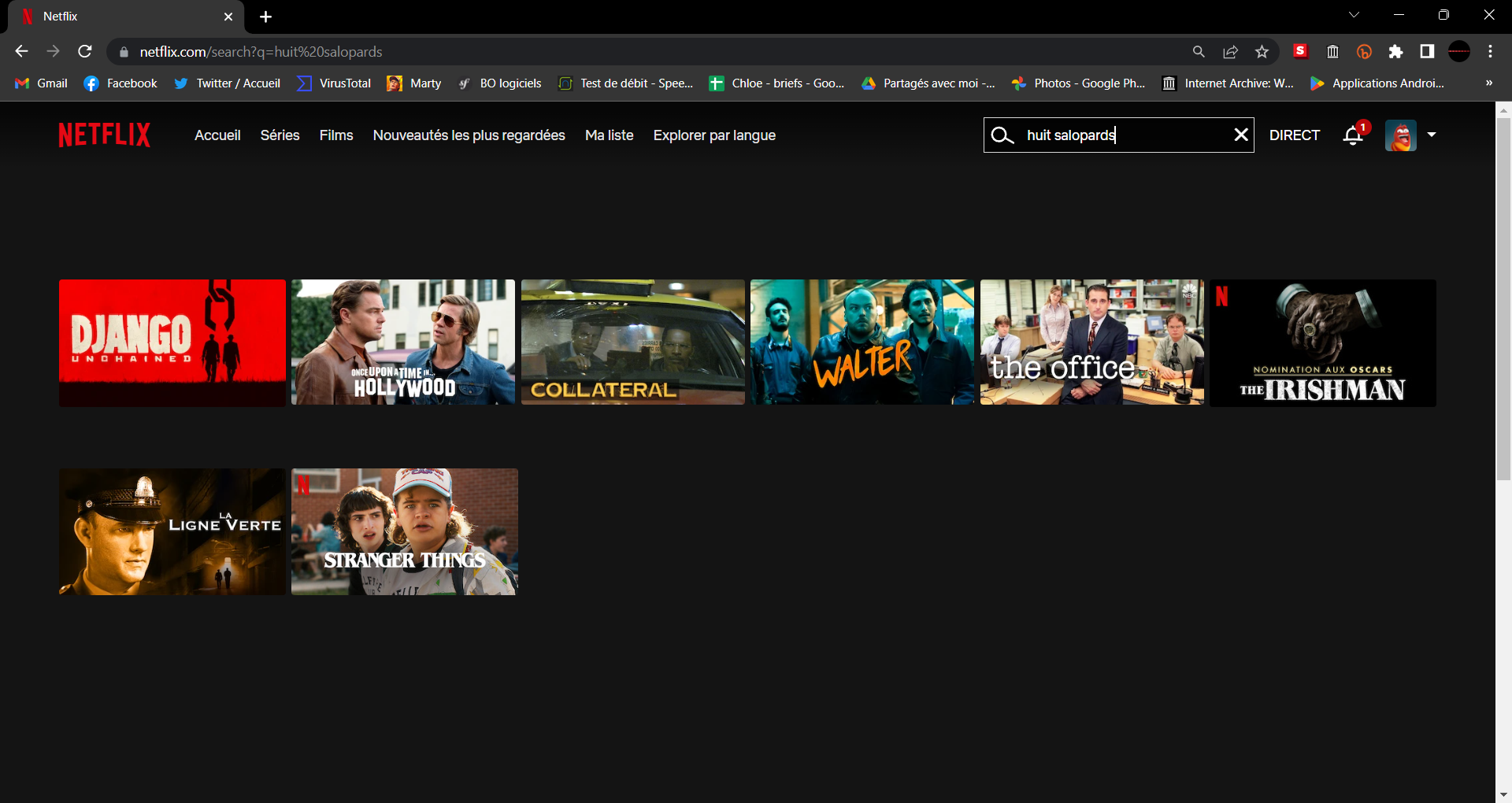Reload the page
Screen dimensions: 1512x803
85,51
